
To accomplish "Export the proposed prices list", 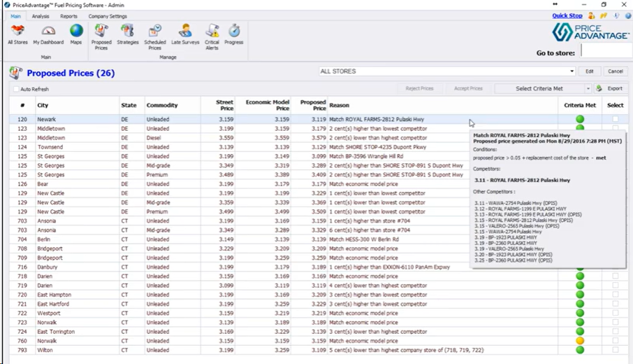I will tap(610, 88).
